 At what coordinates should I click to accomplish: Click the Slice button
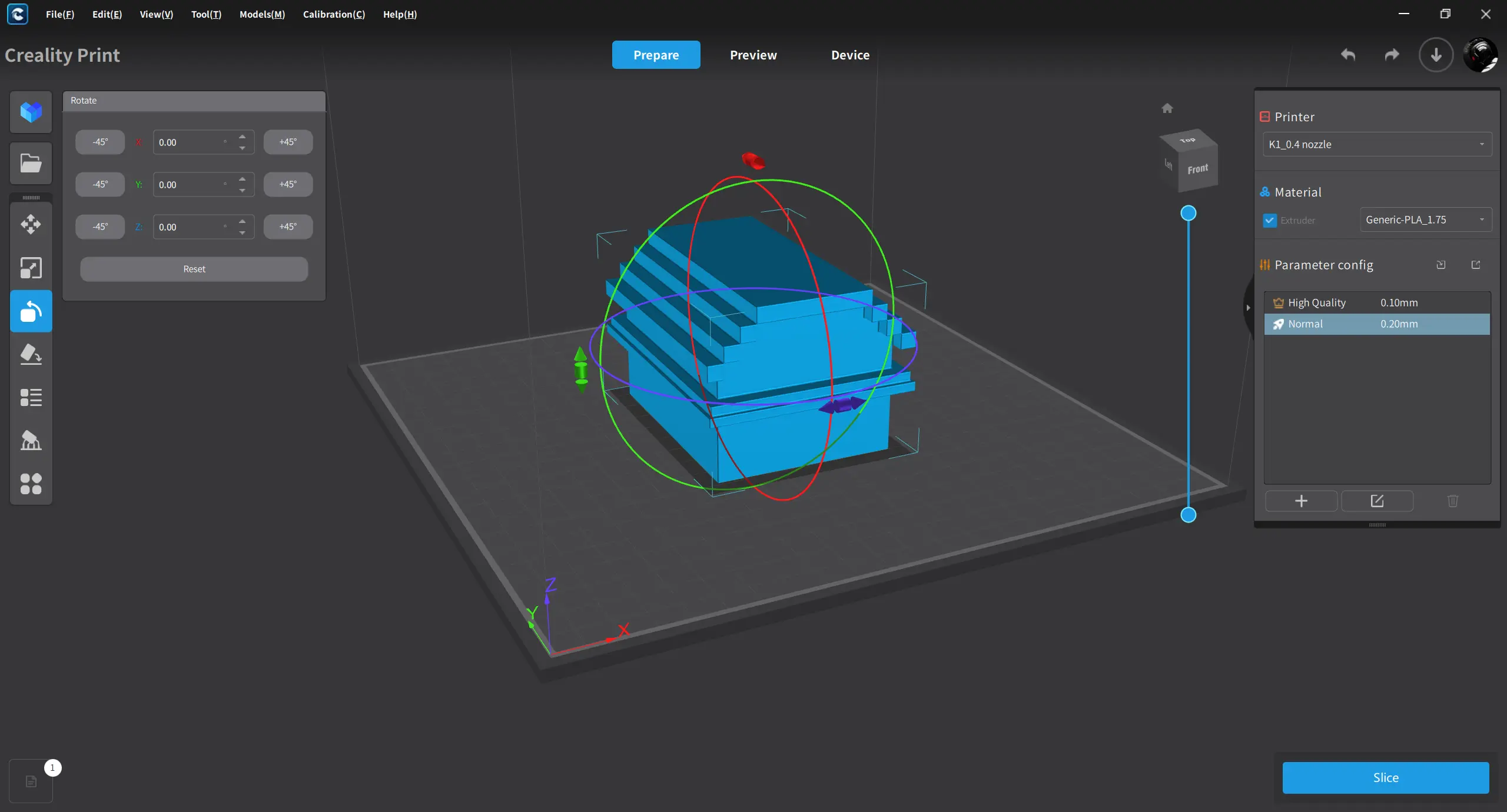pyautogui.click(x=1386, y=777)
